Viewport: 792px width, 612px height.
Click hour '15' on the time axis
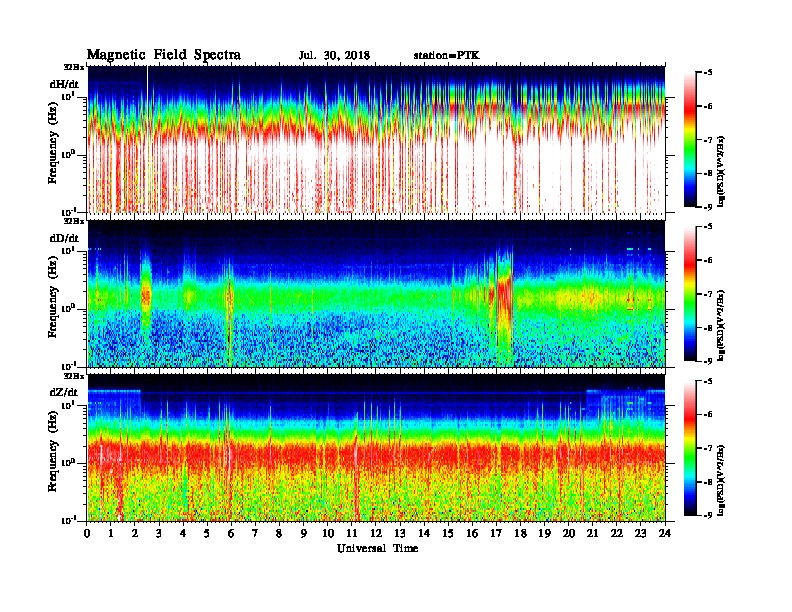(x=448, y=534)
